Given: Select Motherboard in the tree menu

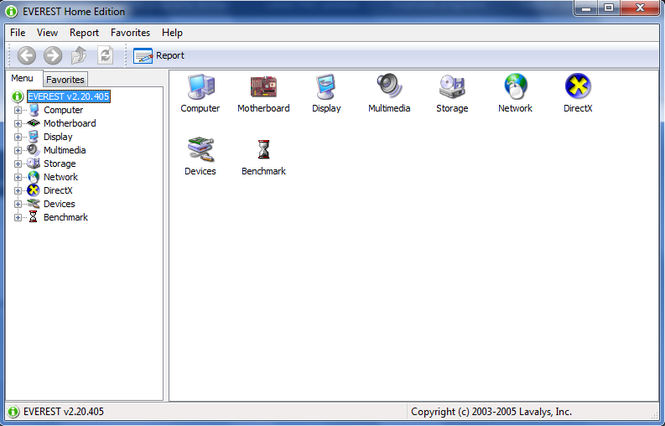Looking at the screenshot, I should [70, 123].
